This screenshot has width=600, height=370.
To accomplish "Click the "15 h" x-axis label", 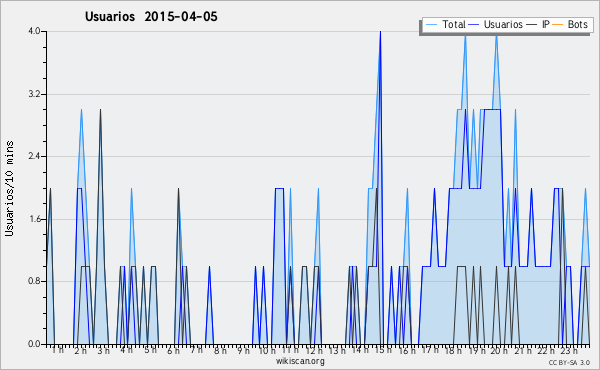I will pyautogui.click(x=383, y=350).
